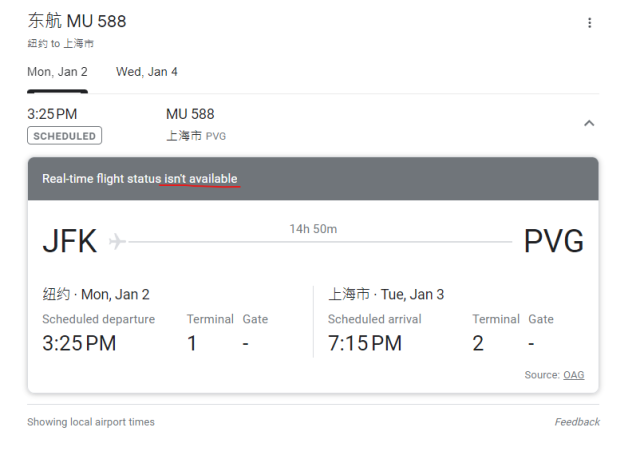
Task: Click the Feedback link
Action: tap(577, 422)
